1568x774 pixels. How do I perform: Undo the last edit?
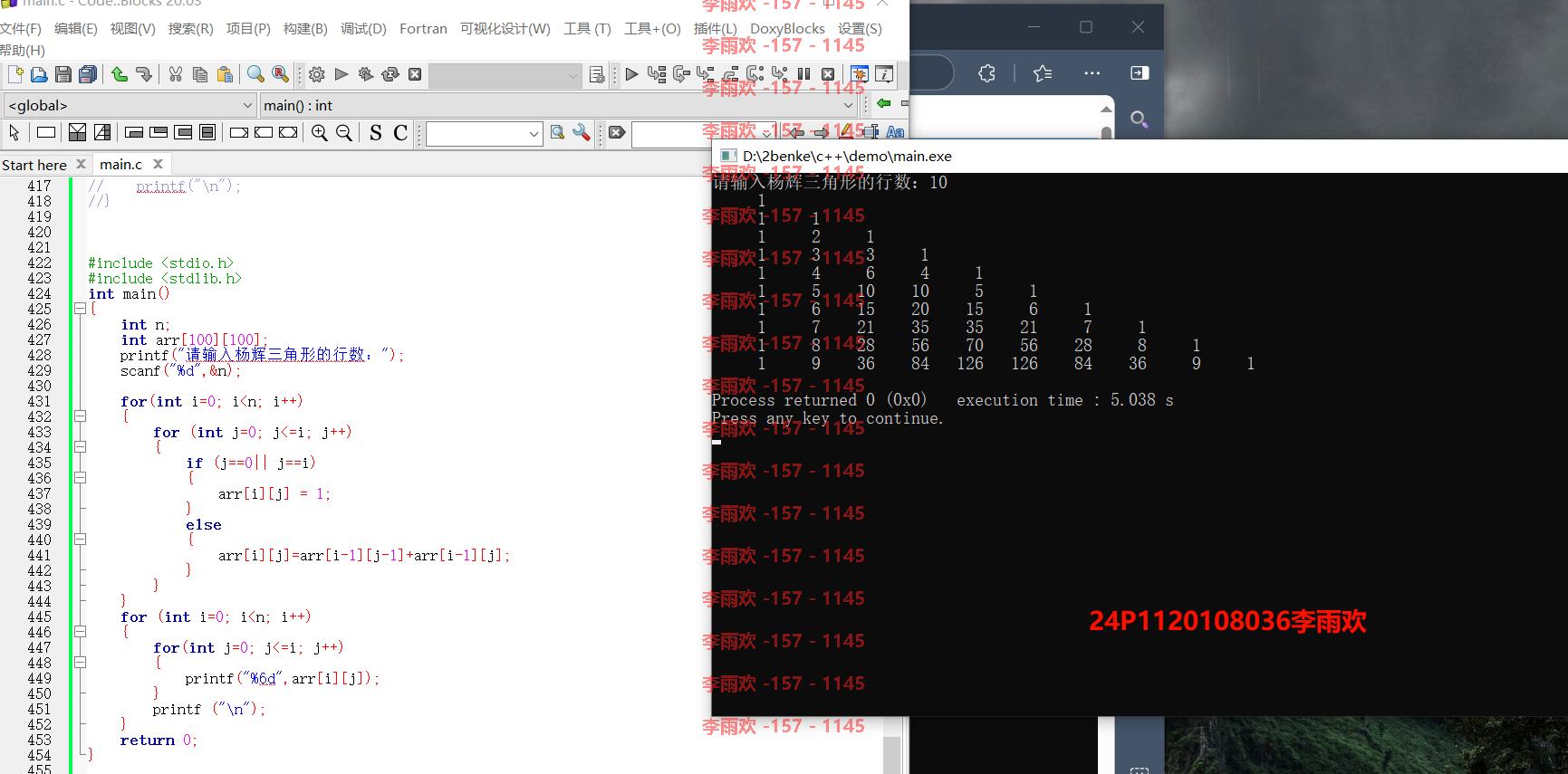click(120, 74)
